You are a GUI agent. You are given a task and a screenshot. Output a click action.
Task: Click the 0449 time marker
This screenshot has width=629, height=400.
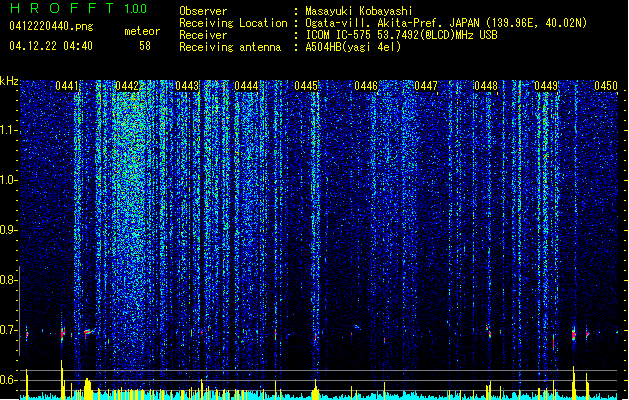[x=546, y=86]
